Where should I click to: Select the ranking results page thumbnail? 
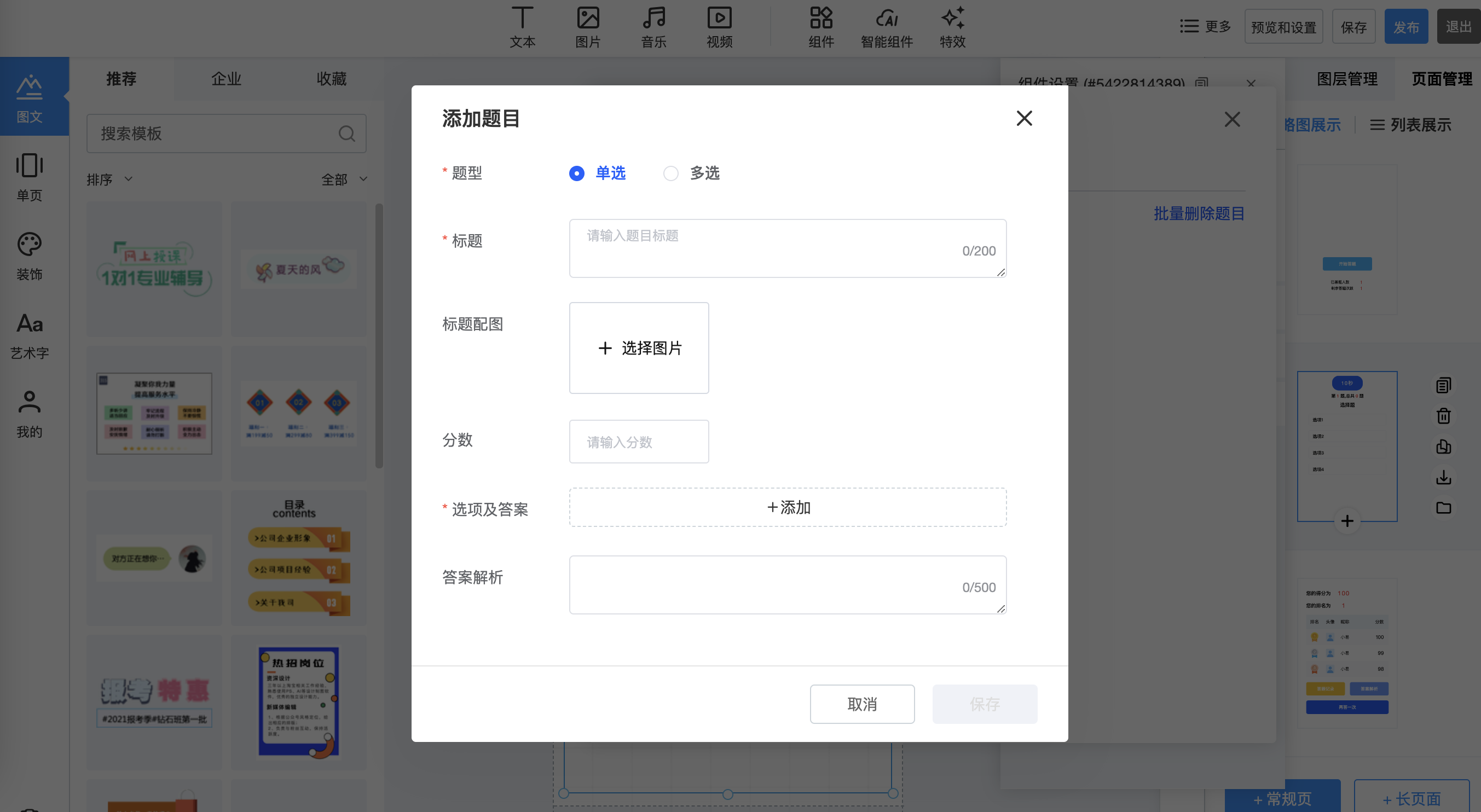click(x=1347, y=653)
